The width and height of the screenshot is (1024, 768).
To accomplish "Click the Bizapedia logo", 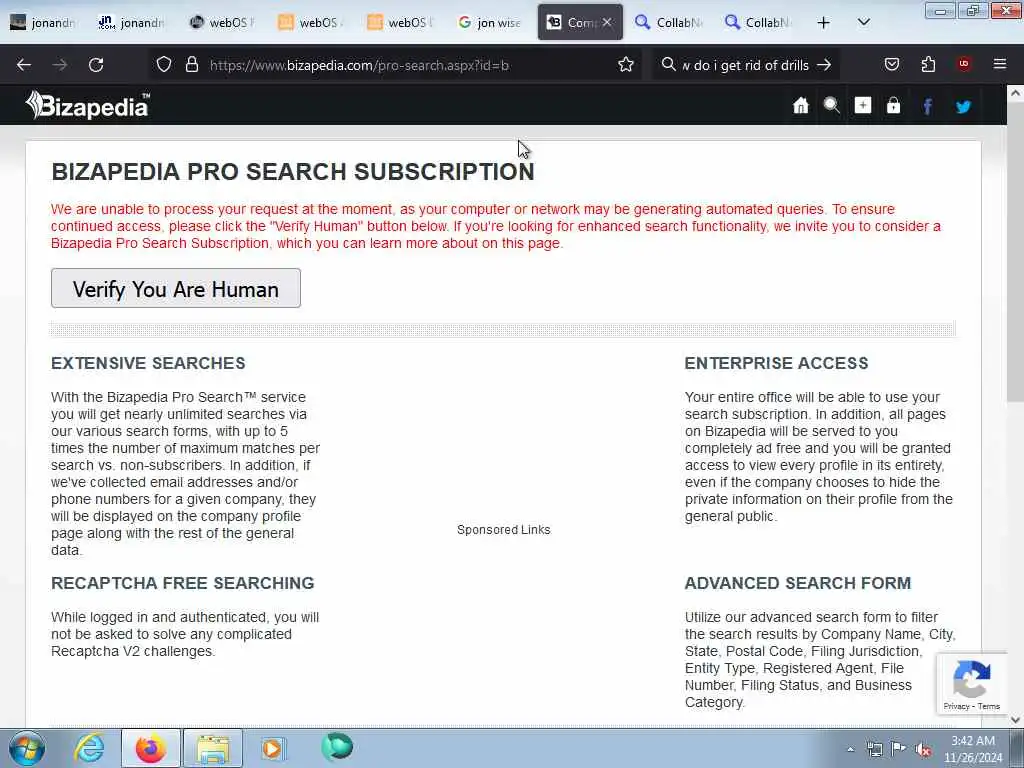I will pos(88,105).
